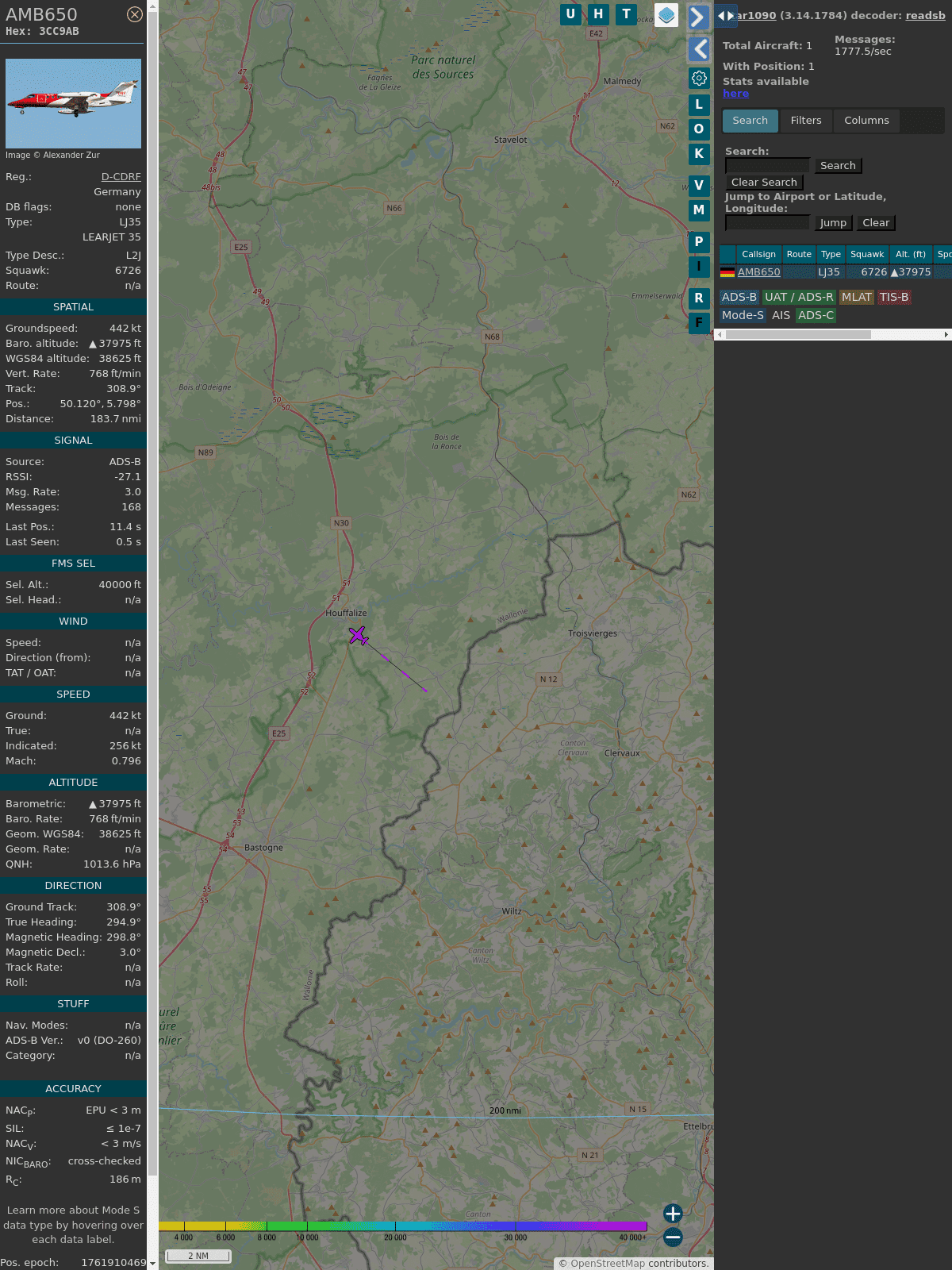The width and height of the screenshot is (952, 1270).
Task: Click the Clear button next to Jump
Action: [876, 223]
